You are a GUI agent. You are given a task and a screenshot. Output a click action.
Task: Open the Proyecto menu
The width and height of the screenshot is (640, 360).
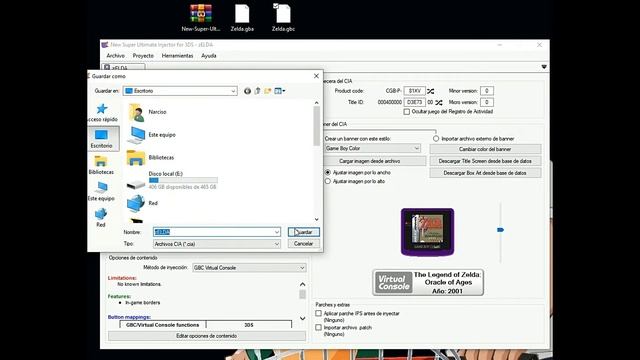pyautogui.click(x=143, y=56)
